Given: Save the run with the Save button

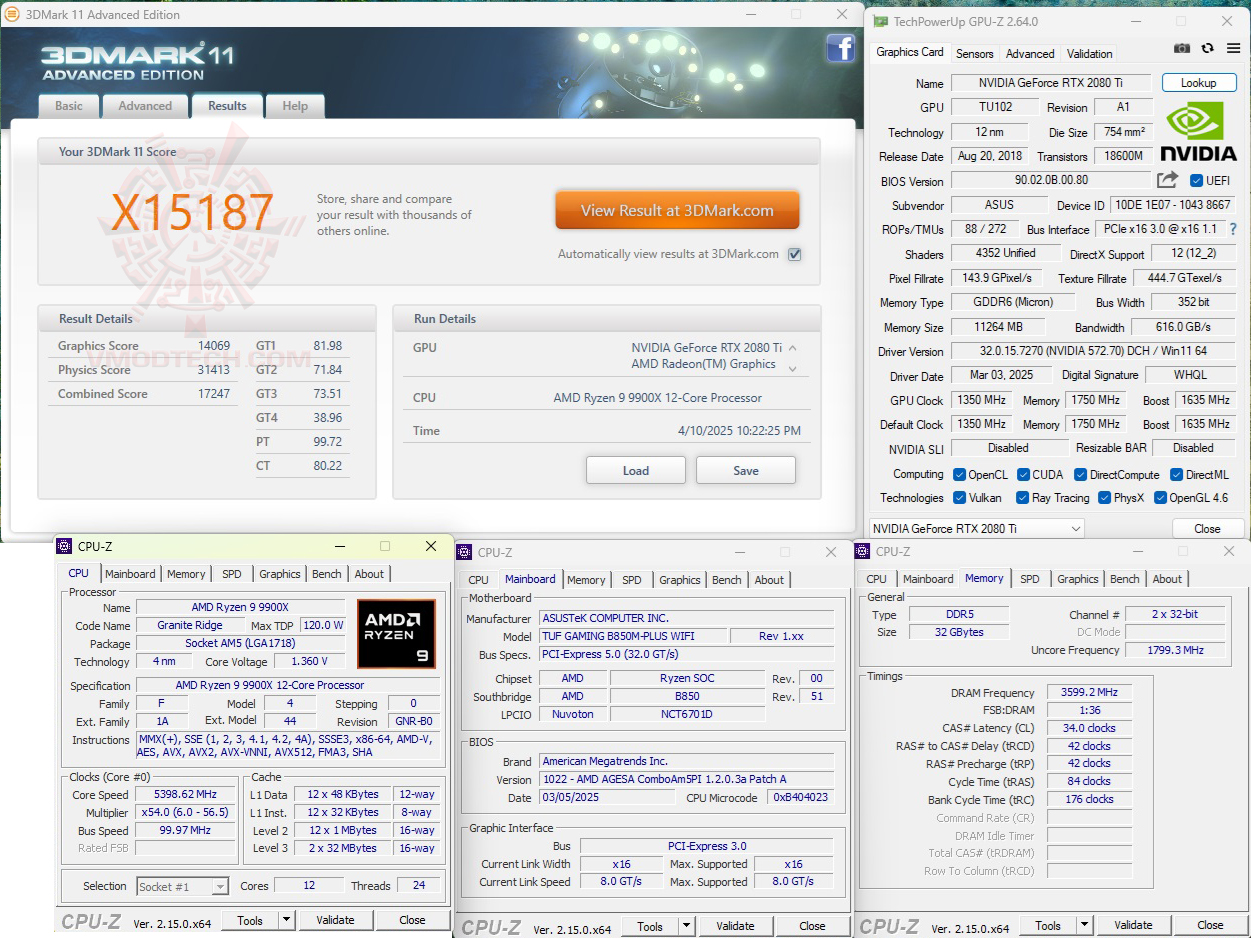Looking at the screenshot, I should [745, 470].
